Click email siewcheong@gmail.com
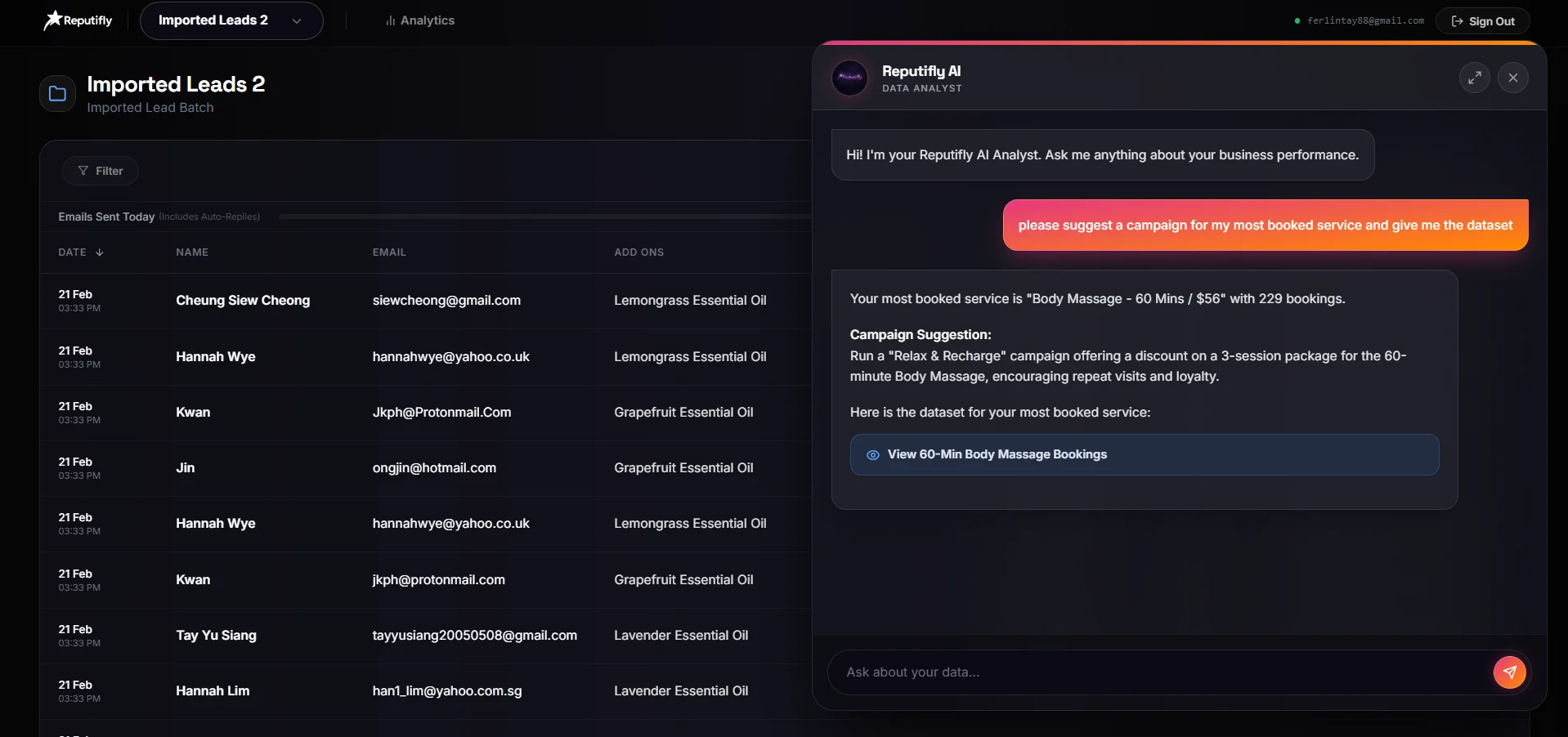 [446, 301]
